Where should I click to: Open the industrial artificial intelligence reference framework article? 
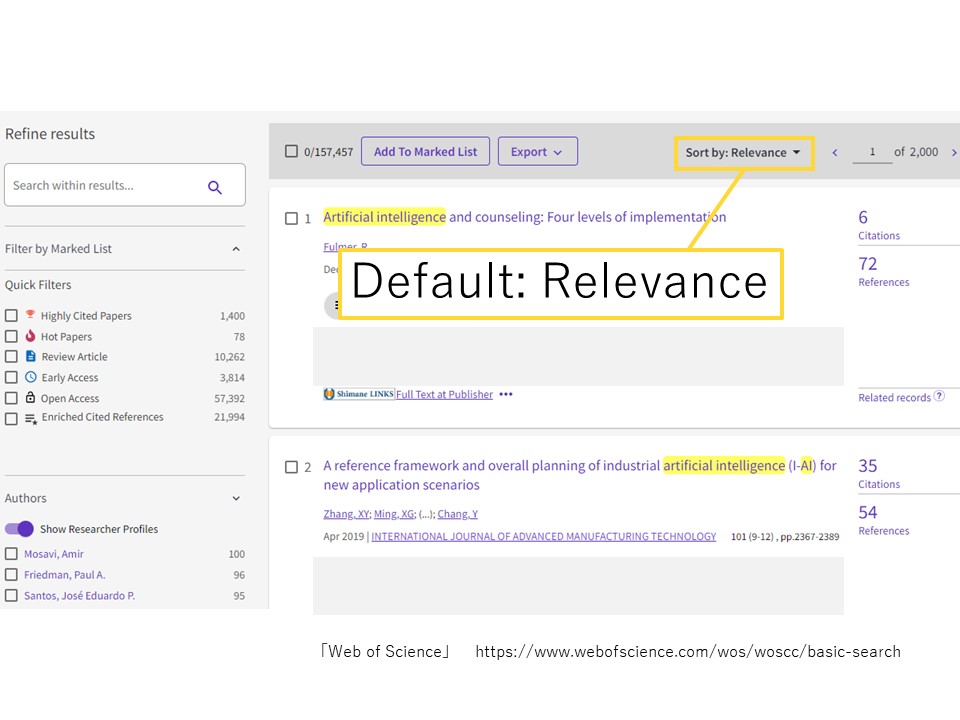579,475
